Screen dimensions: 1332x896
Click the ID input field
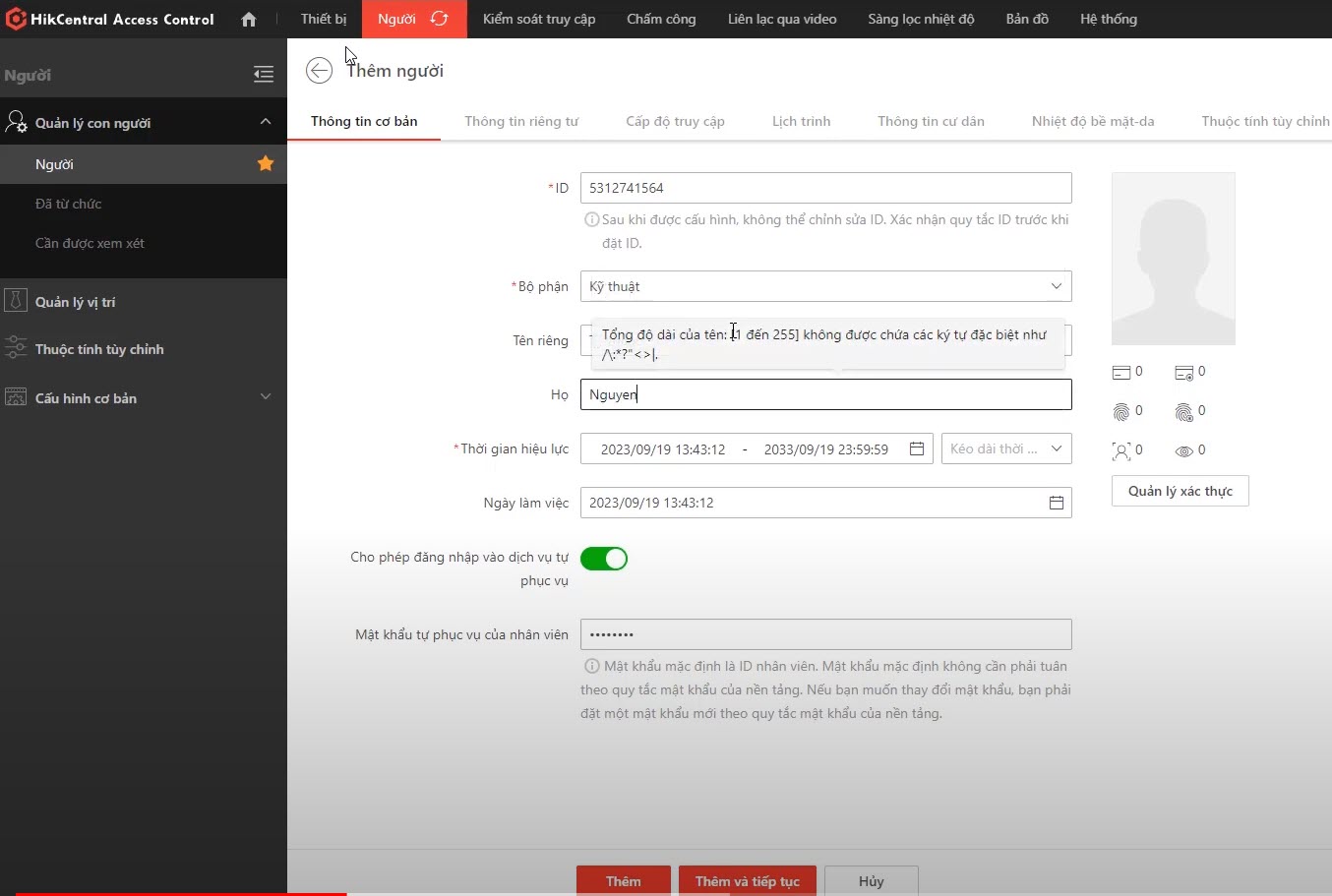[825, 188]
